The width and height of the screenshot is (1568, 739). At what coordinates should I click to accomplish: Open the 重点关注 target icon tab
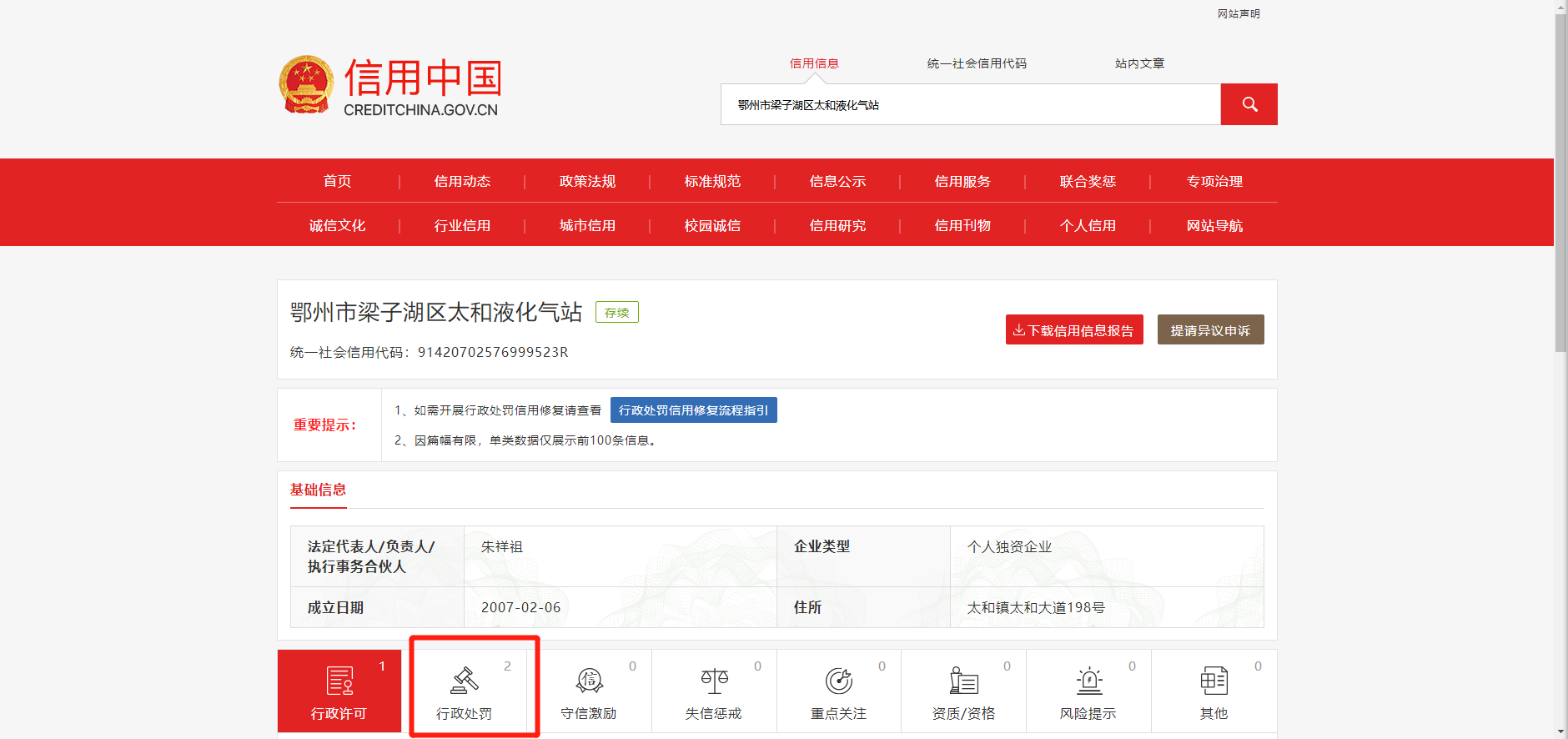[x=839, y=691]
